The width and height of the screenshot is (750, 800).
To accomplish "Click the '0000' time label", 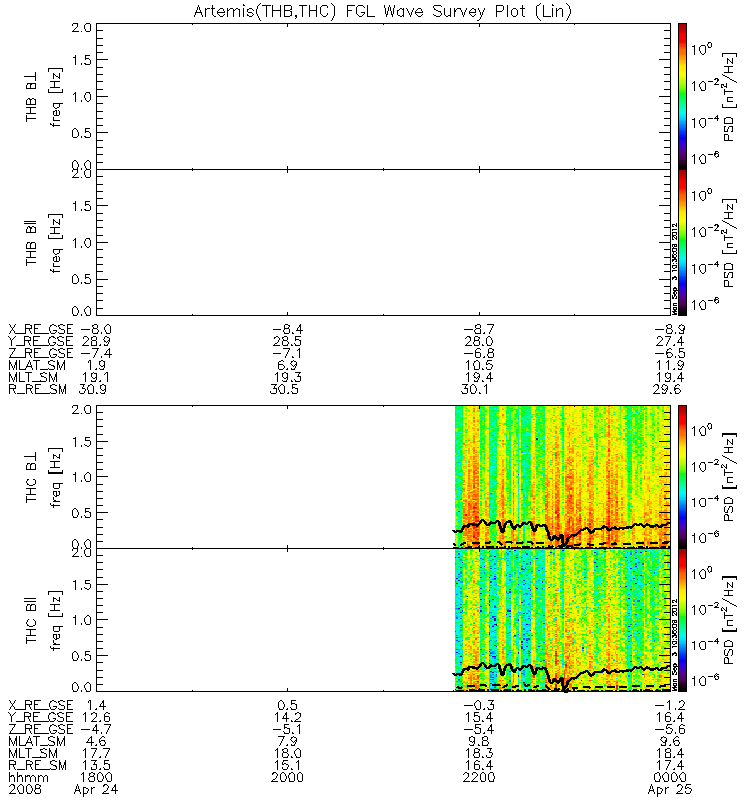I will 670,777.
